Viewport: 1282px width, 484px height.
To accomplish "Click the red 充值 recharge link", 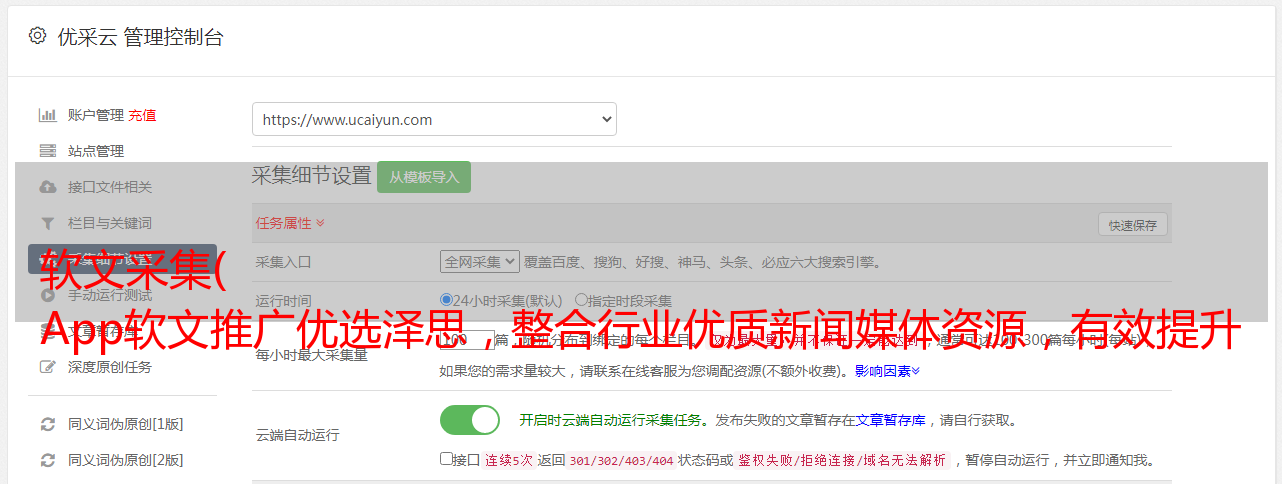I will click(x=142, y=115).
